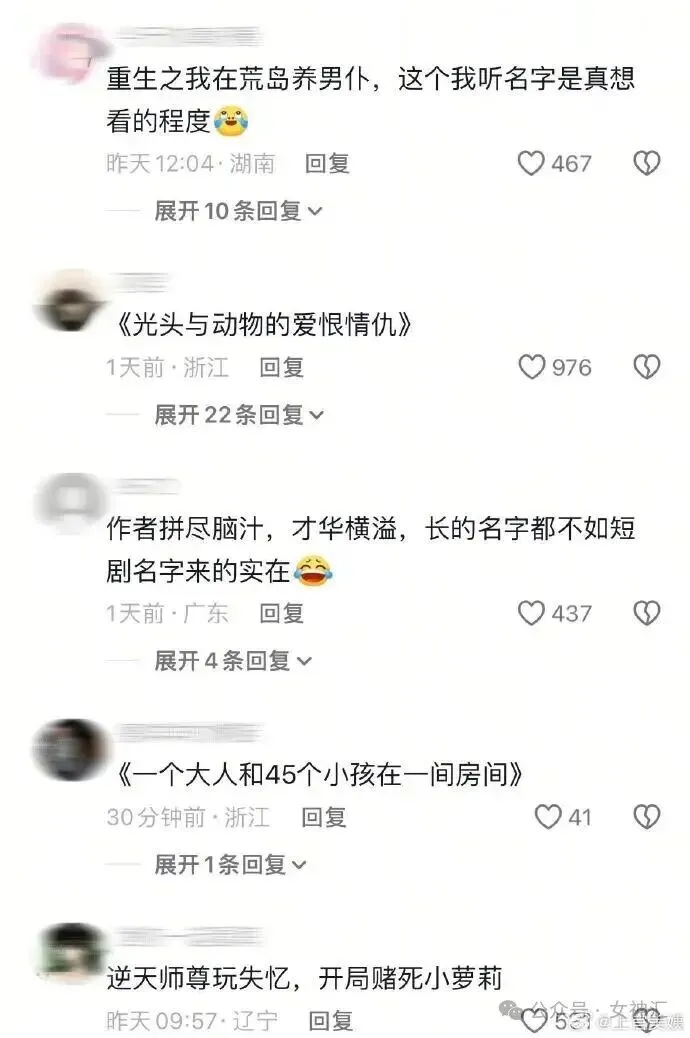Like the comment with 467 likes

(530, 163)
